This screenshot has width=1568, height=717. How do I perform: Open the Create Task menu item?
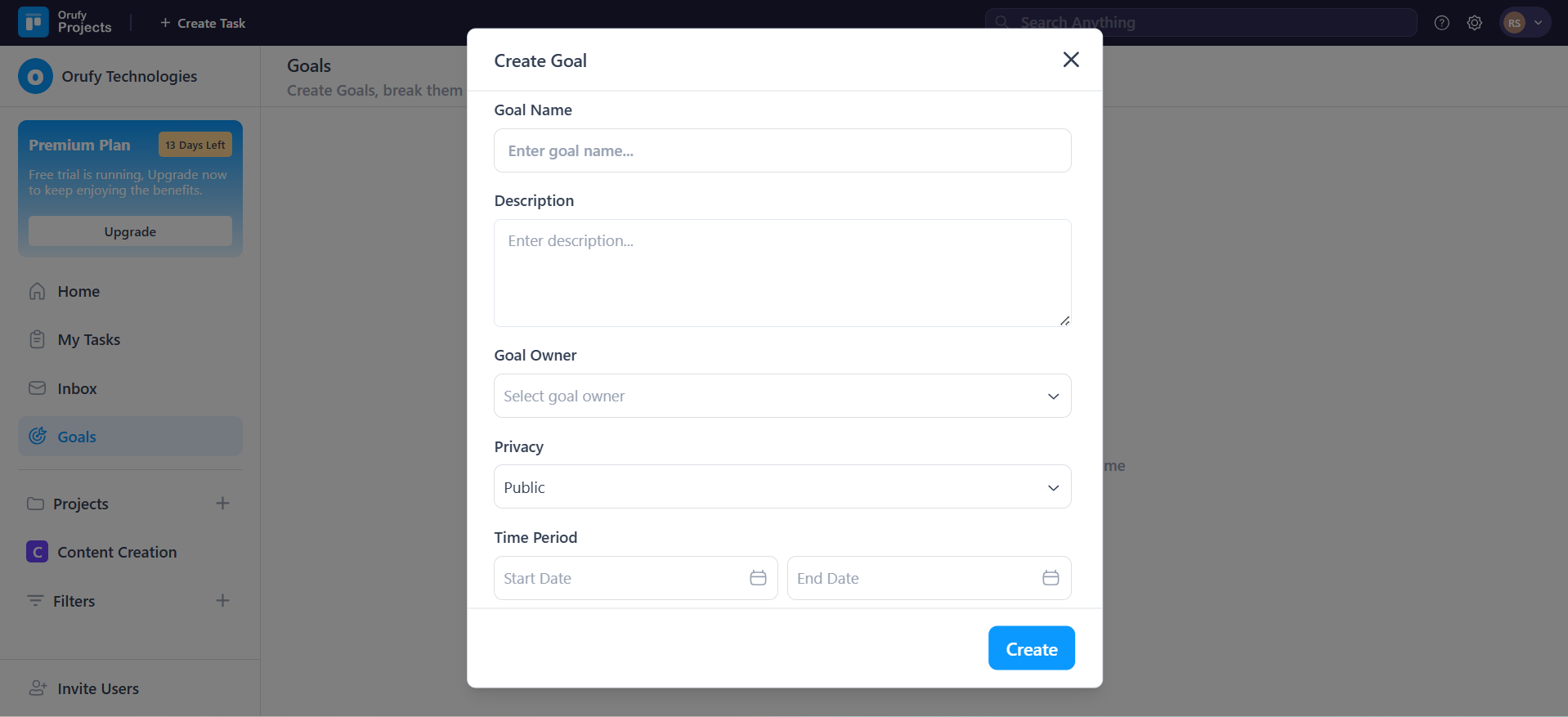tap(203, 22)
